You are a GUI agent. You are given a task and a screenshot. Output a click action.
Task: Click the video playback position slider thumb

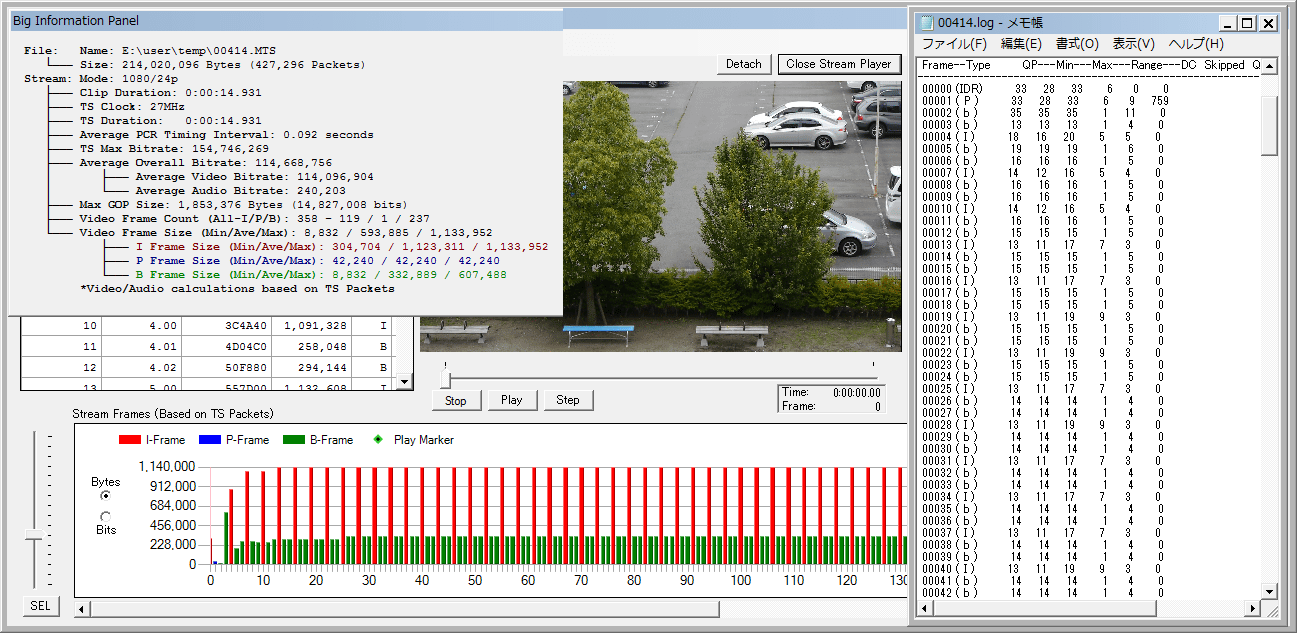pyautogui.click(x=446, y=379)
